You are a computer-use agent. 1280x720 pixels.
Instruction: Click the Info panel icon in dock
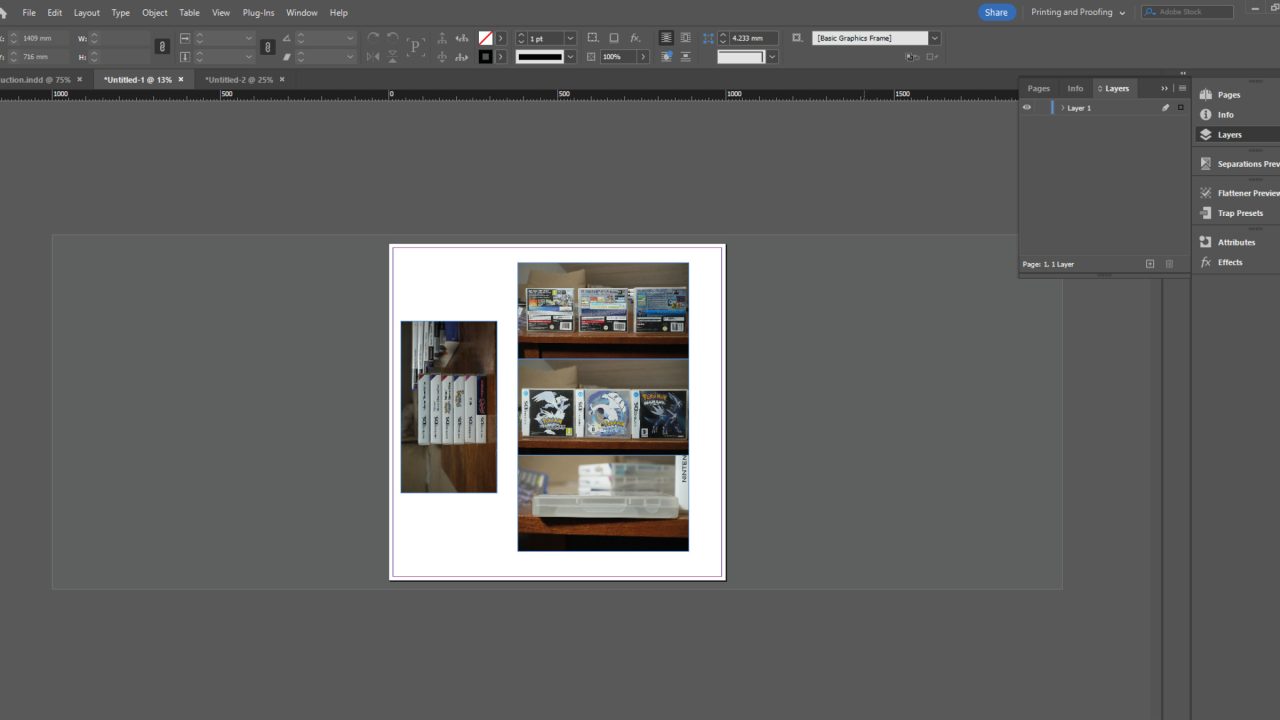point(1206,115)
